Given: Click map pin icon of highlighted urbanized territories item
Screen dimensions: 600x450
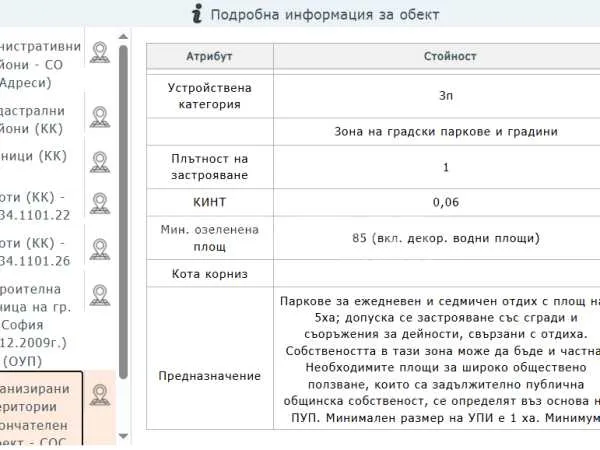Looking at the screenshot, I should 100,395.
